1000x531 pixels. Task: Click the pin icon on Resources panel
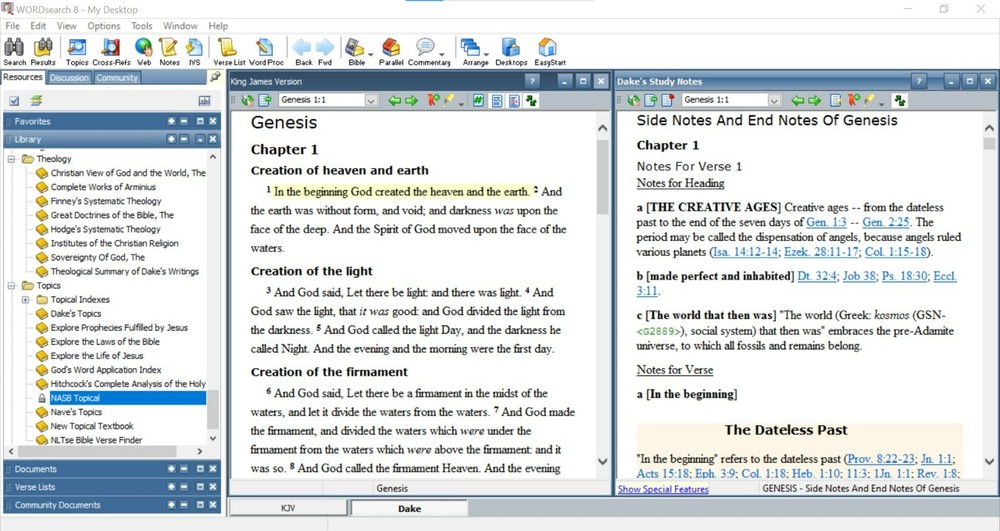tap(215, 77)
